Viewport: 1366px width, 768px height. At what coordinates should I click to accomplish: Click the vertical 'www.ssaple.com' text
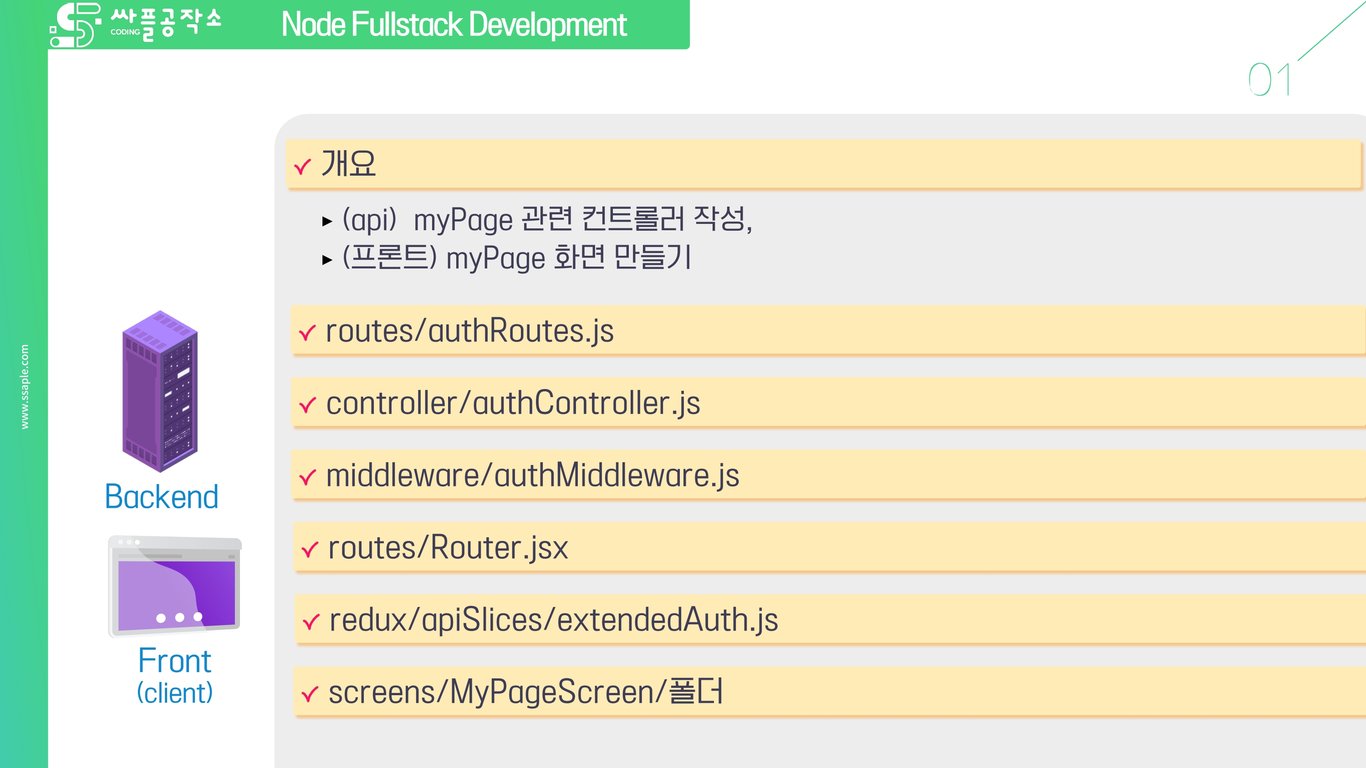25,387
